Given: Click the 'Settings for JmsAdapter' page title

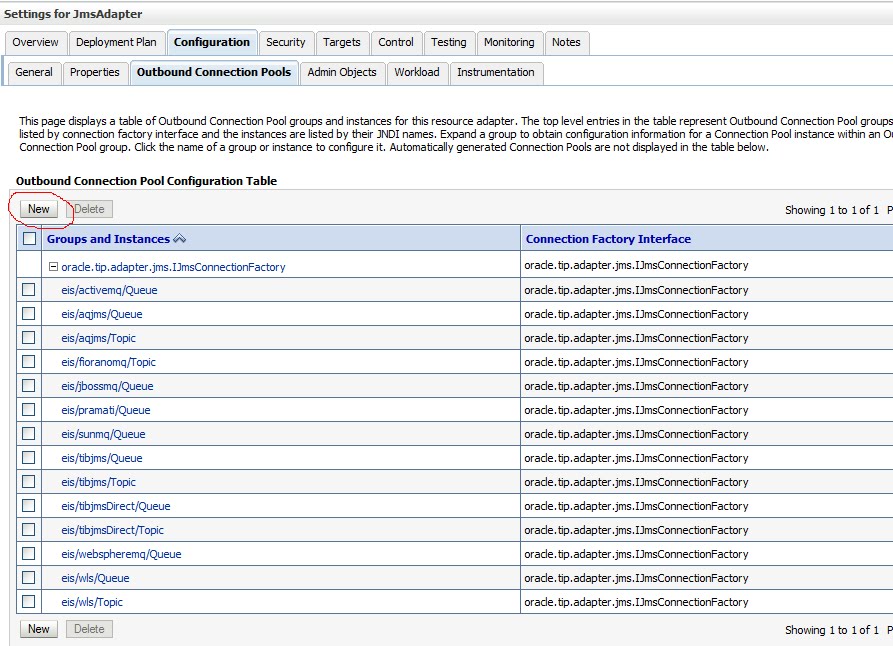Looking at the screenshot, I should tap(73, 14).
